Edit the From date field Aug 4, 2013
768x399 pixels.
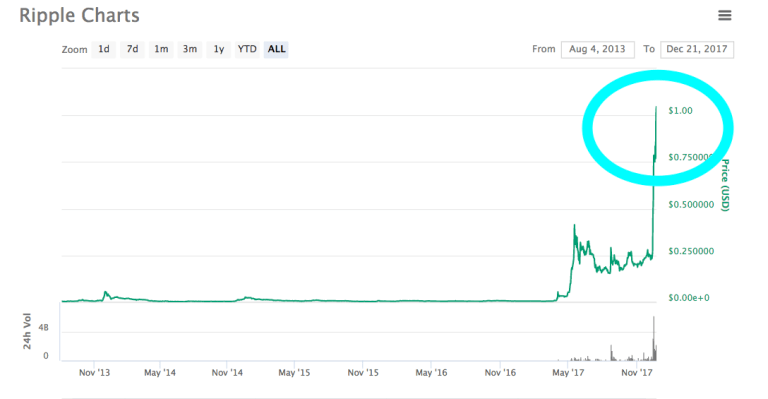tap(598, 49)
